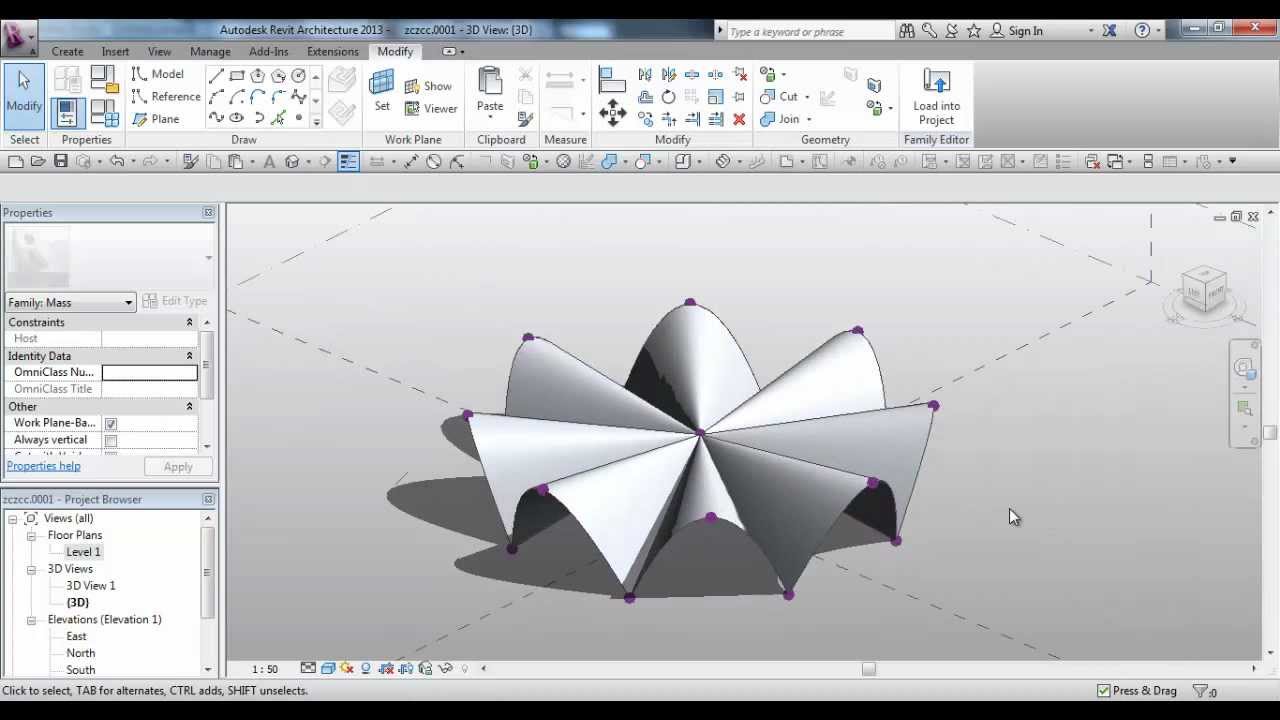
Task: Open the Add-Ins ribbon tab
Action: point(268,52)
